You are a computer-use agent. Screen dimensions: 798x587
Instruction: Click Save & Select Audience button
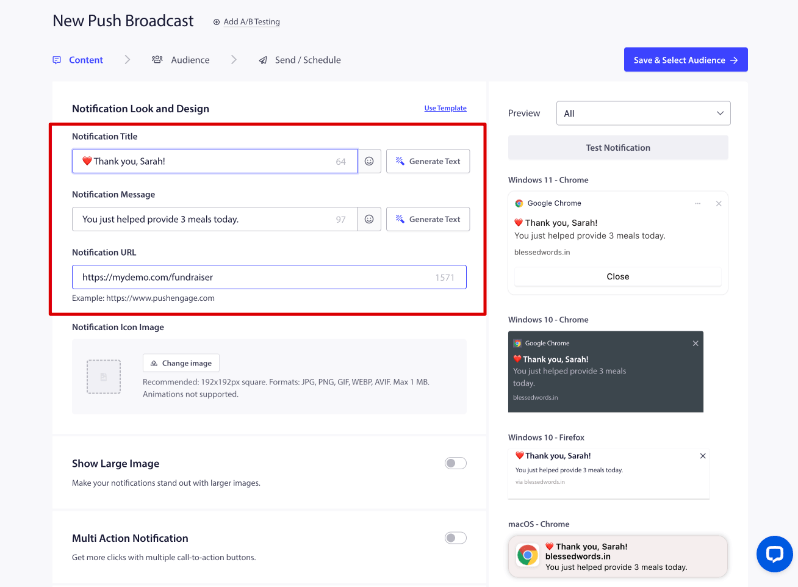click(686, 60)
